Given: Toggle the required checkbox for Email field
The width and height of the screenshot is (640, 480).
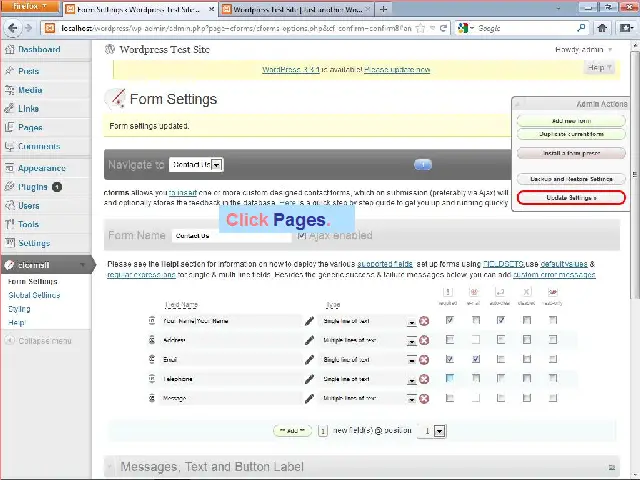Looking at the screenshot, I should click(x=450, y=359).
